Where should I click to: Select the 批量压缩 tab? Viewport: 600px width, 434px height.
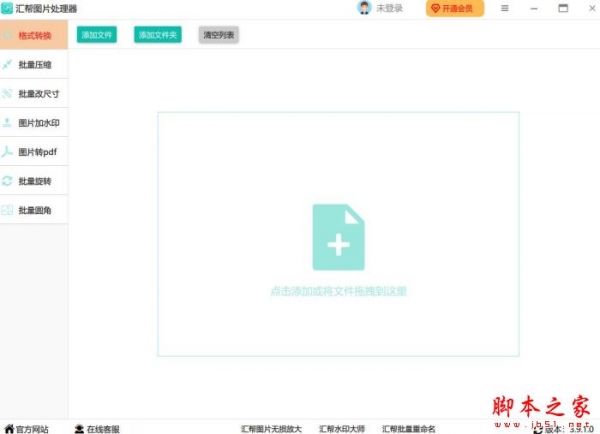click(x=34, y=65)
